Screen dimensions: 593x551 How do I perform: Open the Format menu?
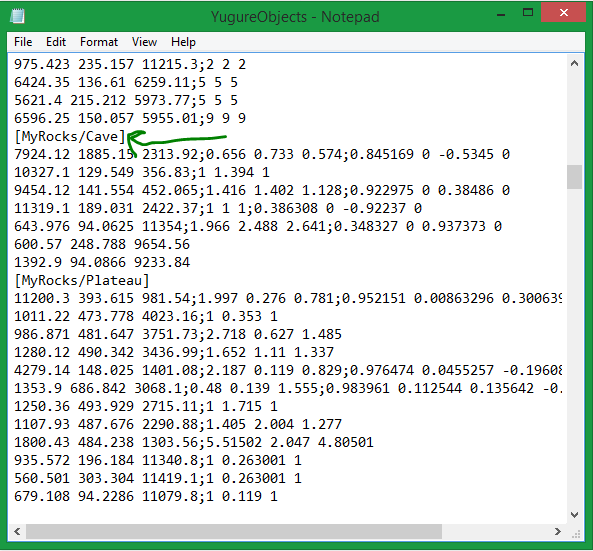99,42
